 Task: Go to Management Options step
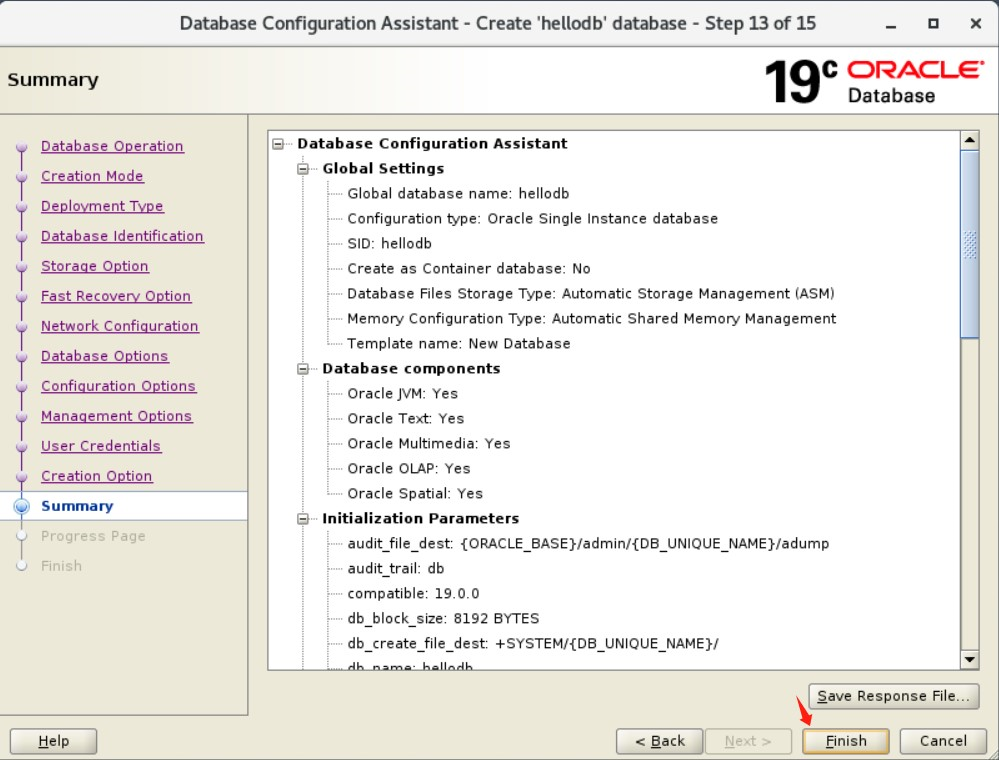(117, 415)
